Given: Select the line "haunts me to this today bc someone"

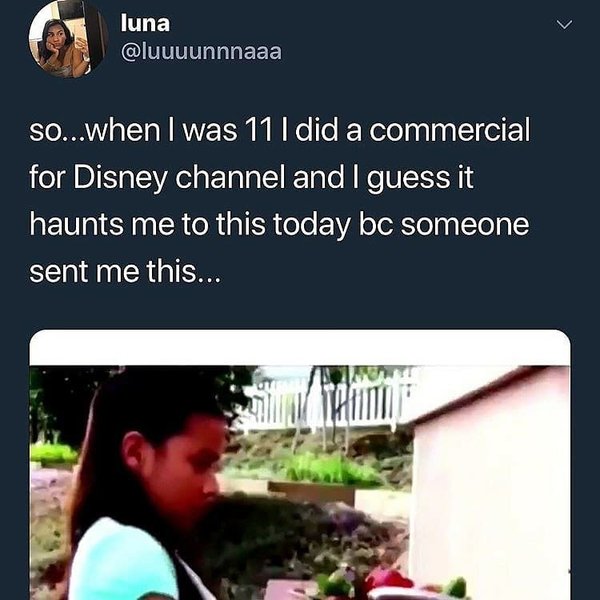Looking at the screenshot, I should (x=279, y=225).
